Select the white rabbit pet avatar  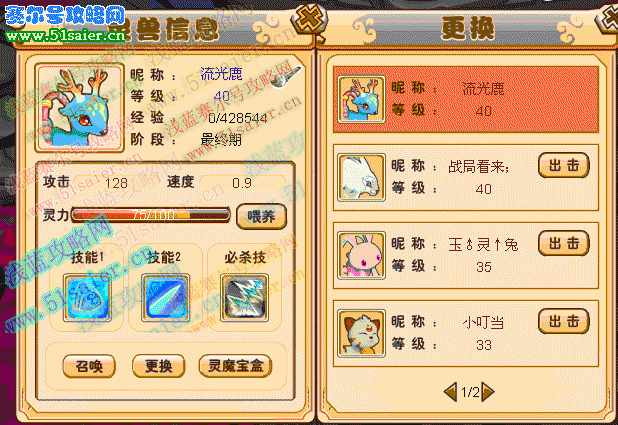pyautogui.click(x=361, y=177)
